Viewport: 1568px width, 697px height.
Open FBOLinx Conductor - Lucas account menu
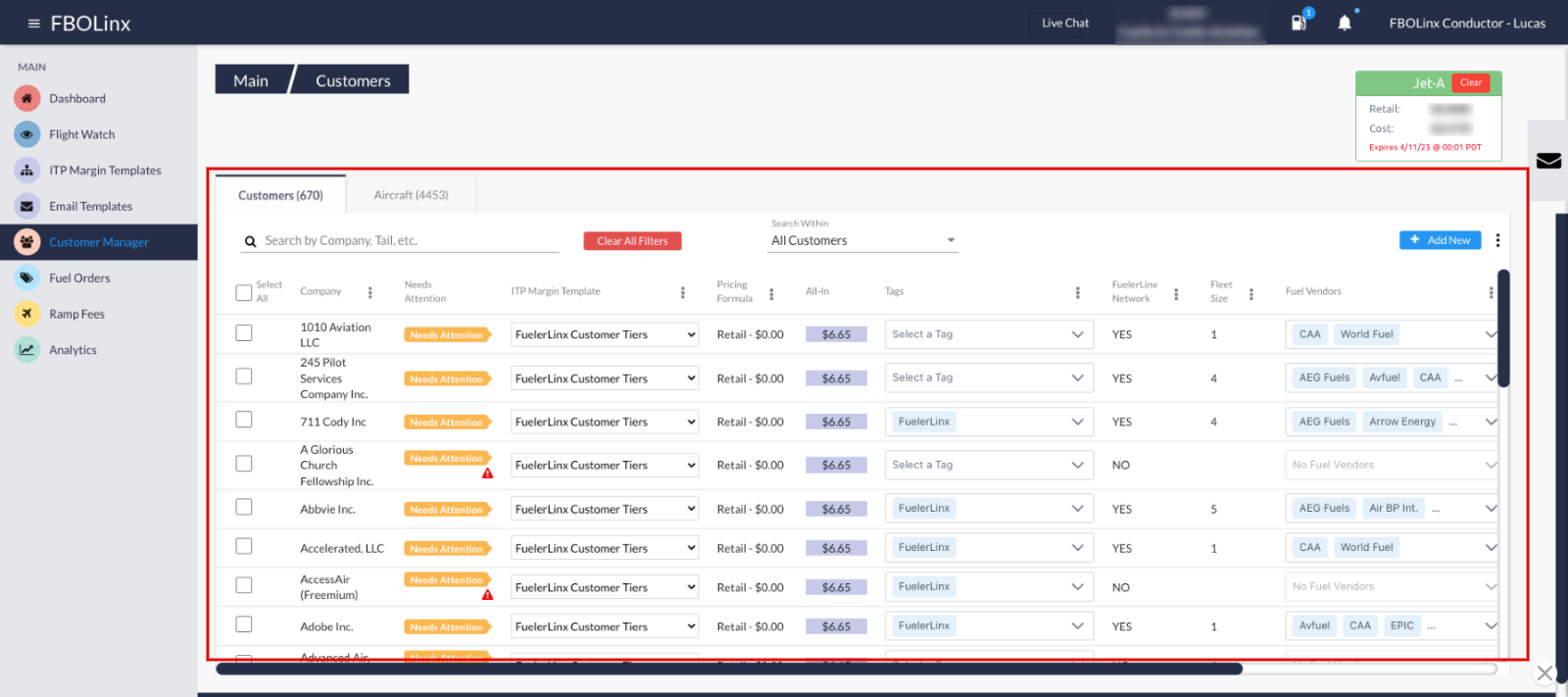[x=1467, y=24]
